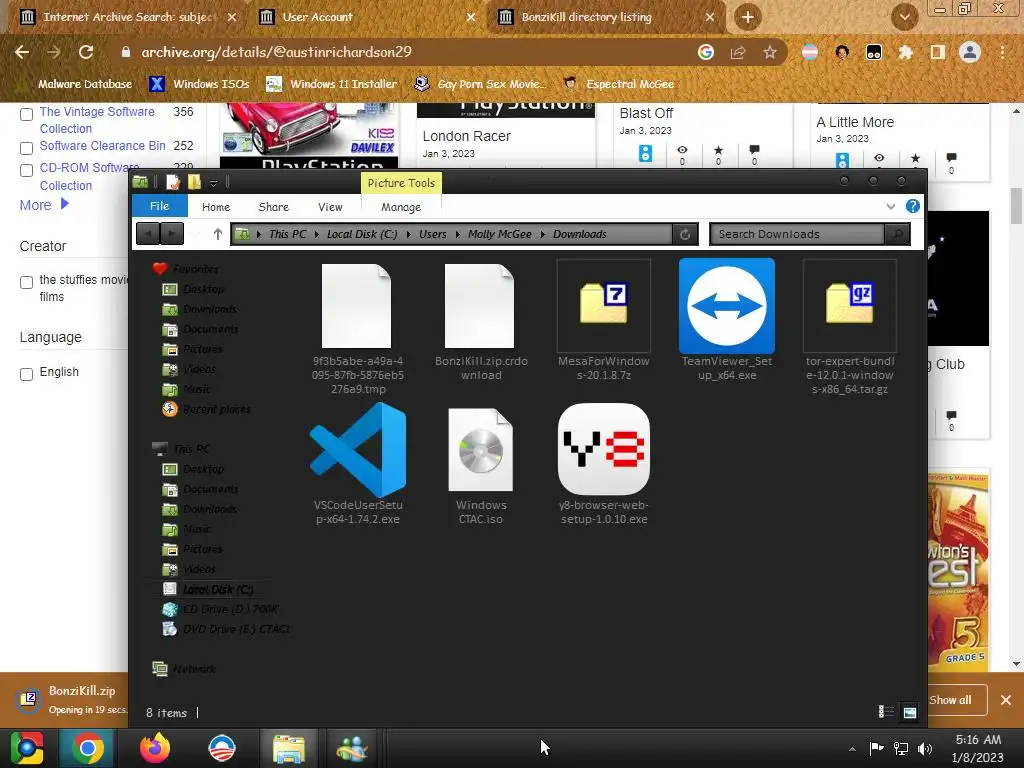1024x768 pixels.
Task: Click the Chrome address bar URL
Action: [276, 52]
